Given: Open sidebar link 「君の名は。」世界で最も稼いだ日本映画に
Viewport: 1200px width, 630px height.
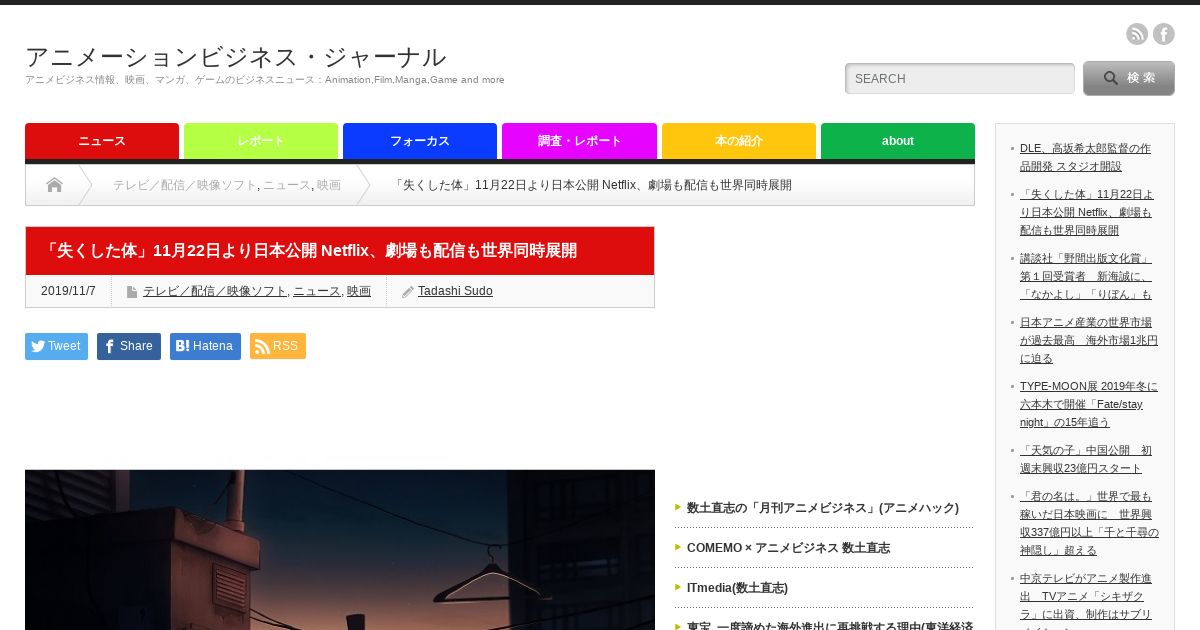Looking at the screenshot, I should pyautogui.click(x=1089, y=523).
